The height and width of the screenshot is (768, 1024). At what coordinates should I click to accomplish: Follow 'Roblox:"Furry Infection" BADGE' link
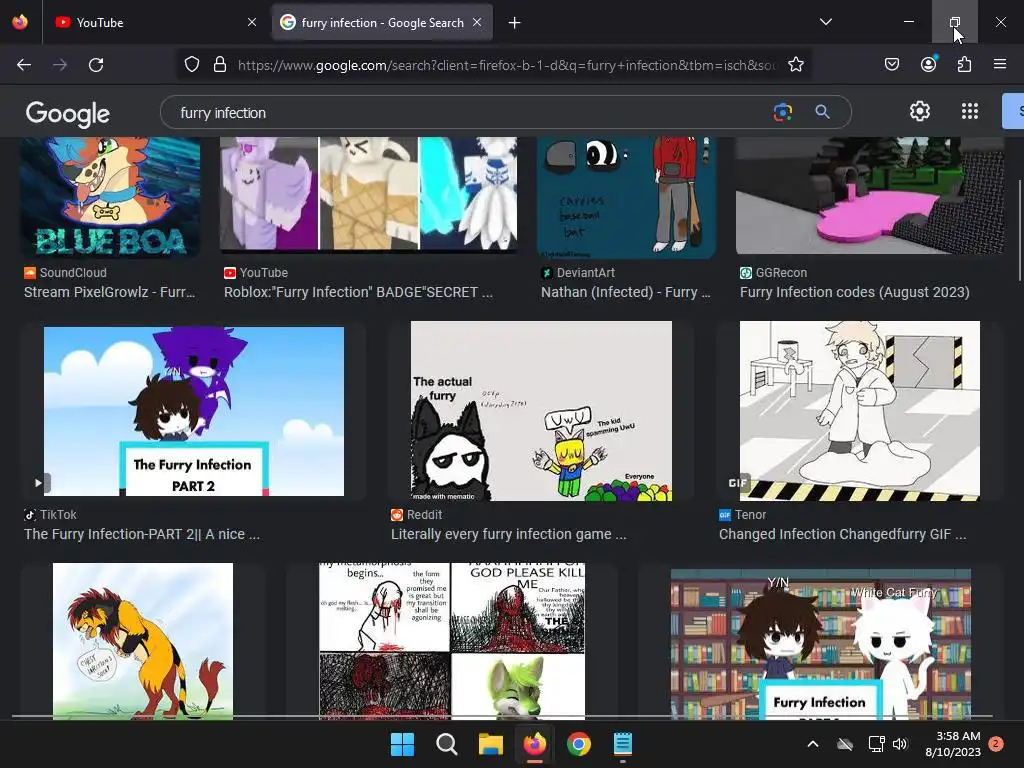click(x=359, y=292)
